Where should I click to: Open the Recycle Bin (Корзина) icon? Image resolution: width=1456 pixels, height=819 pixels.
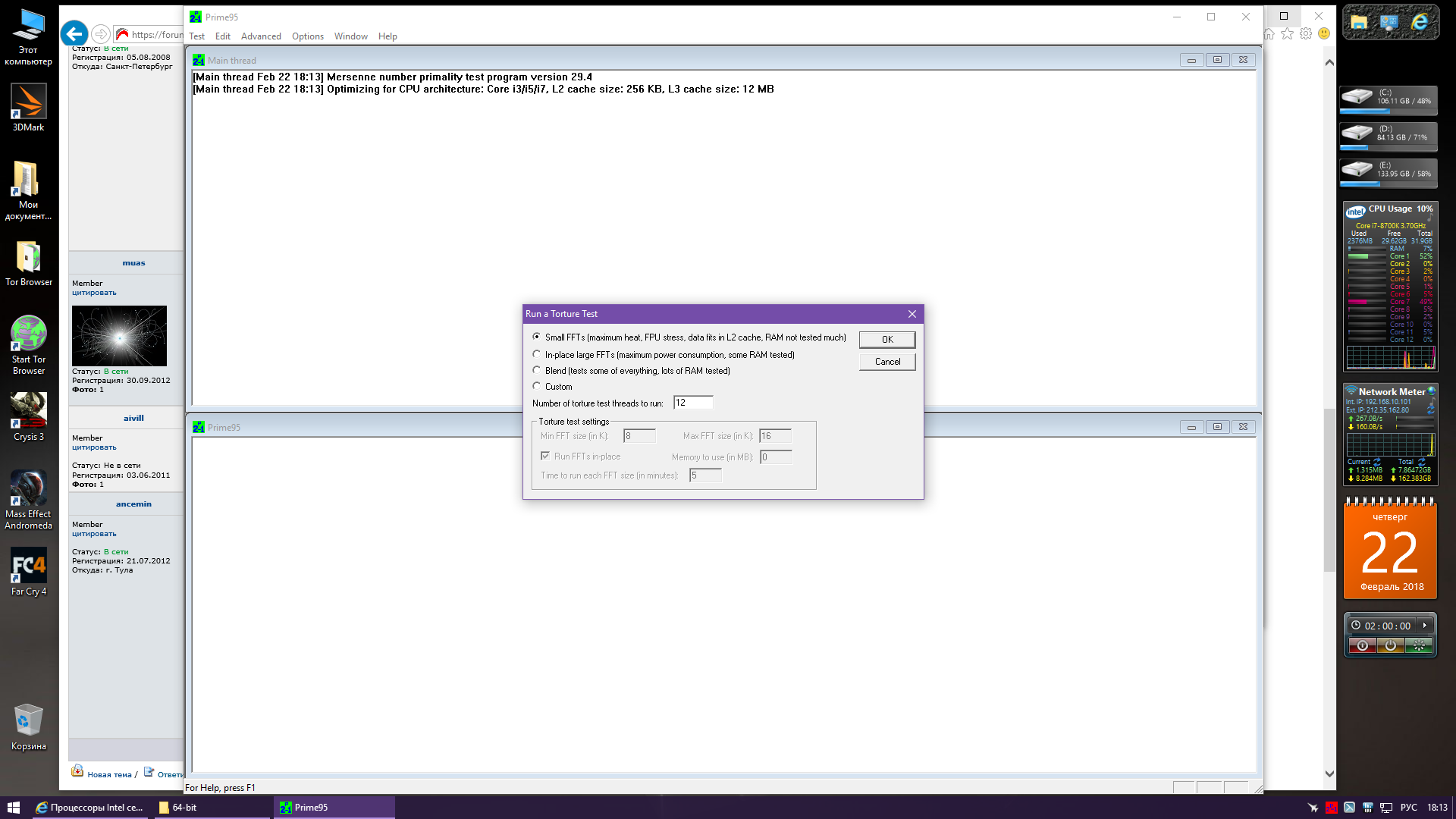tap(29, 720)
